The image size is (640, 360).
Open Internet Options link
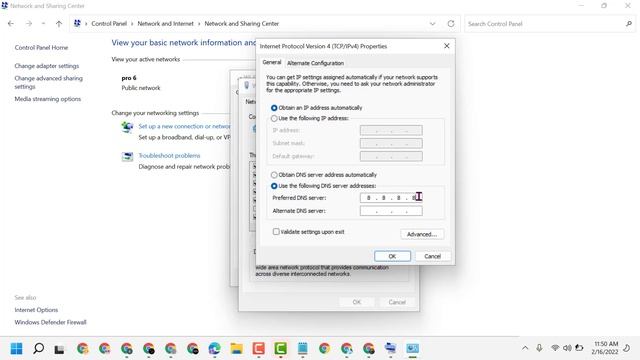(x=36, y=310)
